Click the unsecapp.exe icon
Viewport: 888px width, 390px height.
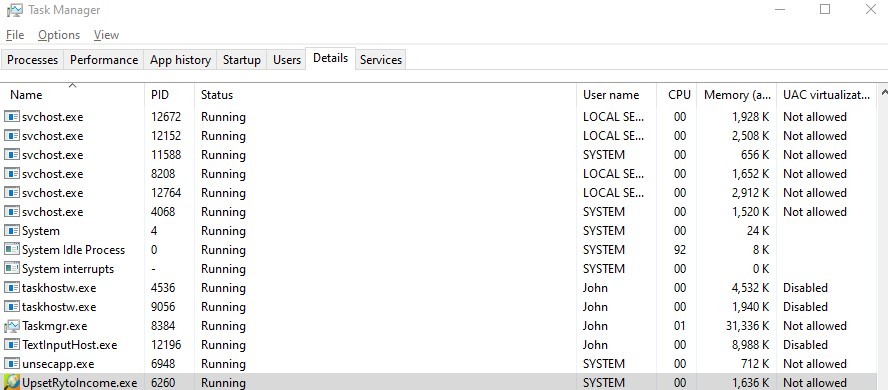[12, 363]
